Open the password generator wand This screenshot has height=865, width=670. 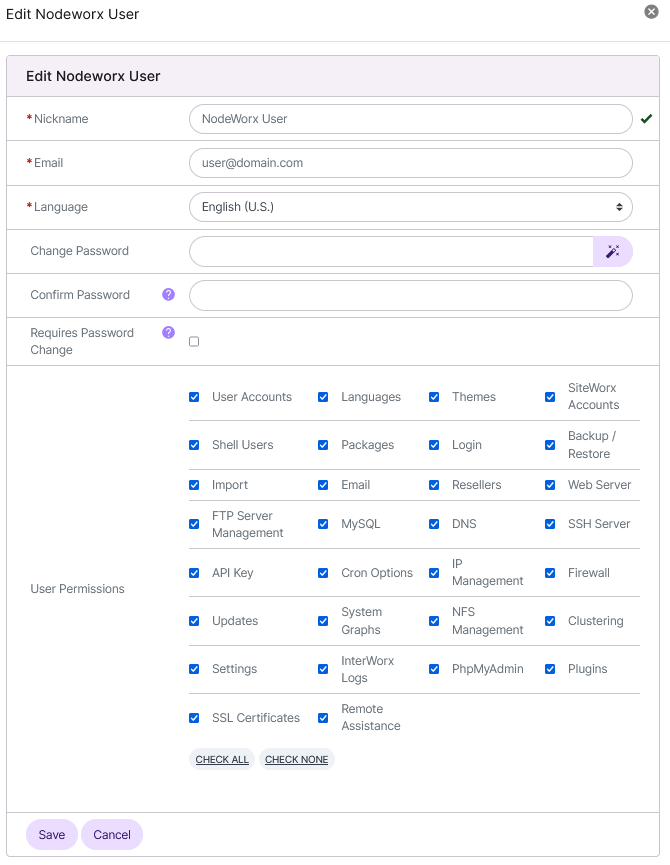[x=612, y=251]
